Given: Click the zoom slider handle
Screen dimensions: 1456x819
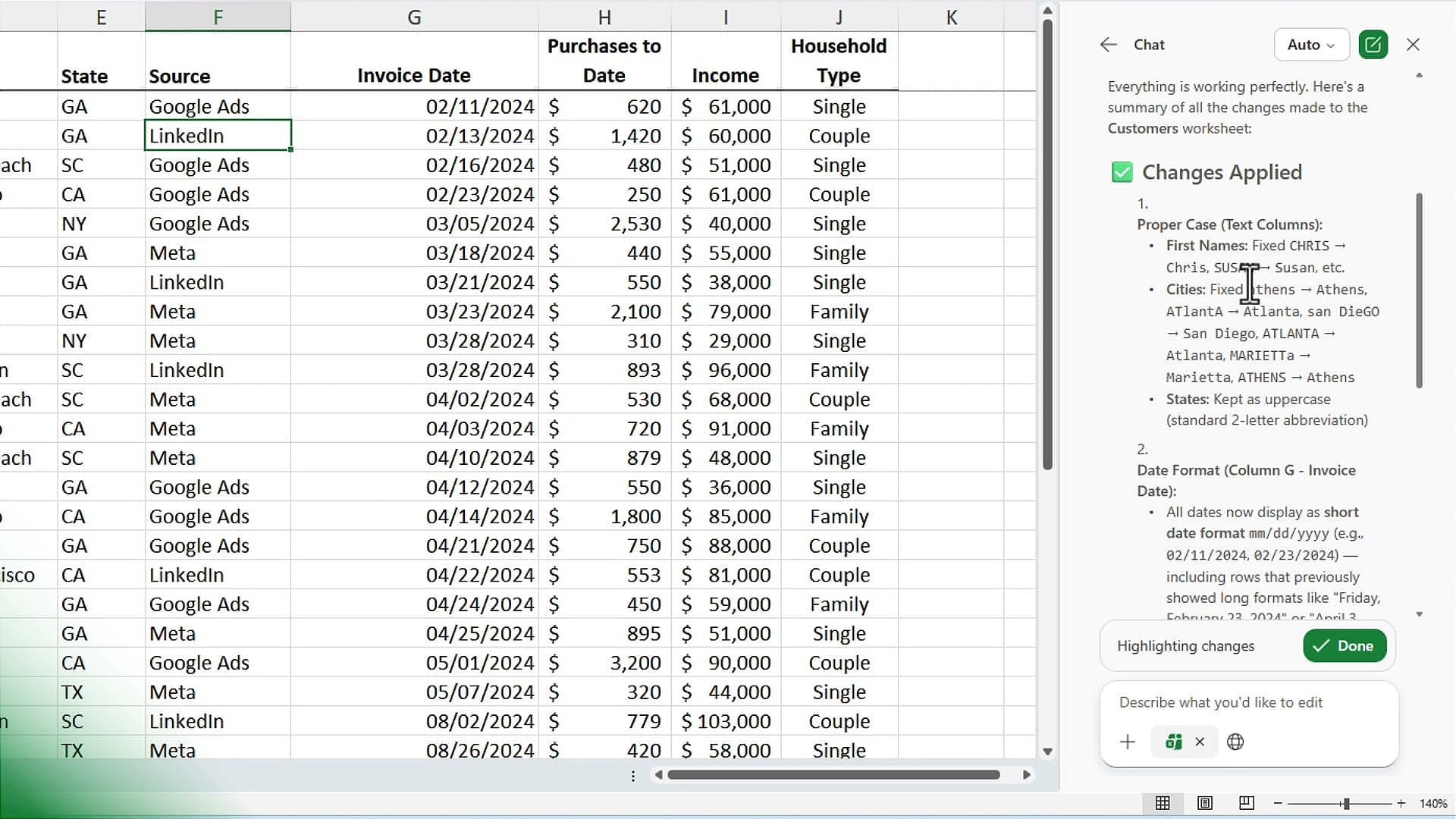Looking at the screenshot, I should coord(1346,803).
